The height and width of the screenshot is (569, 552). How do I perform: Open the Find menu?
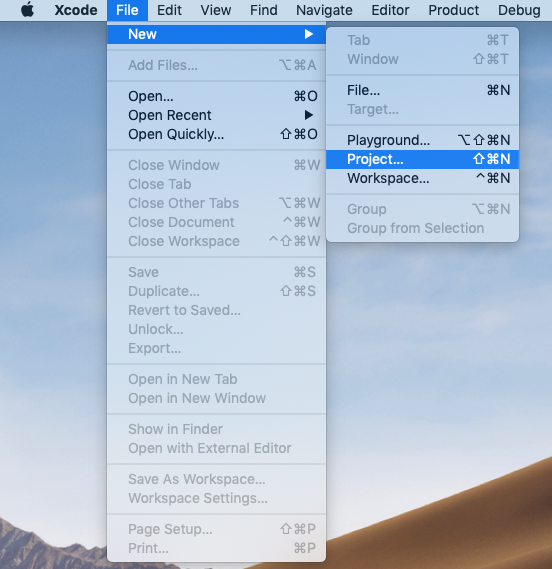click(263, 10)
